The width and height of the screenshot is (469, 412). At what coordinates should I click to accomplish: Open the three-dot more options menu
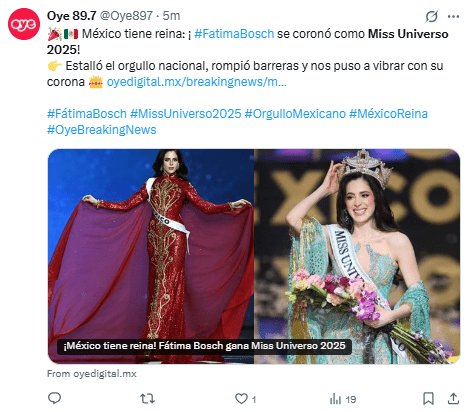coord(453,16)
